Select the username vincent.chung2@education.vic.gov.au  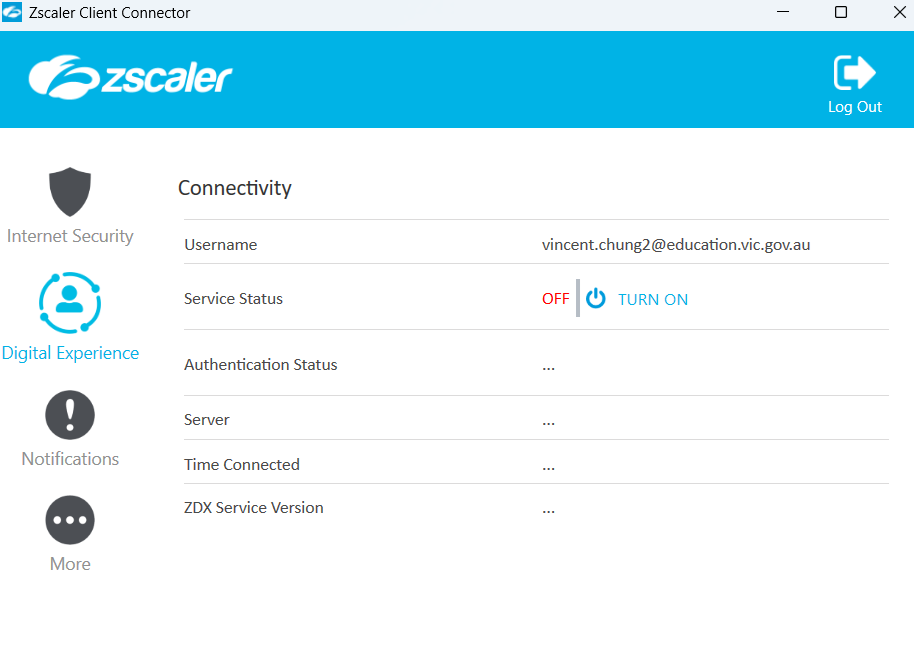[x=676, y=245]
